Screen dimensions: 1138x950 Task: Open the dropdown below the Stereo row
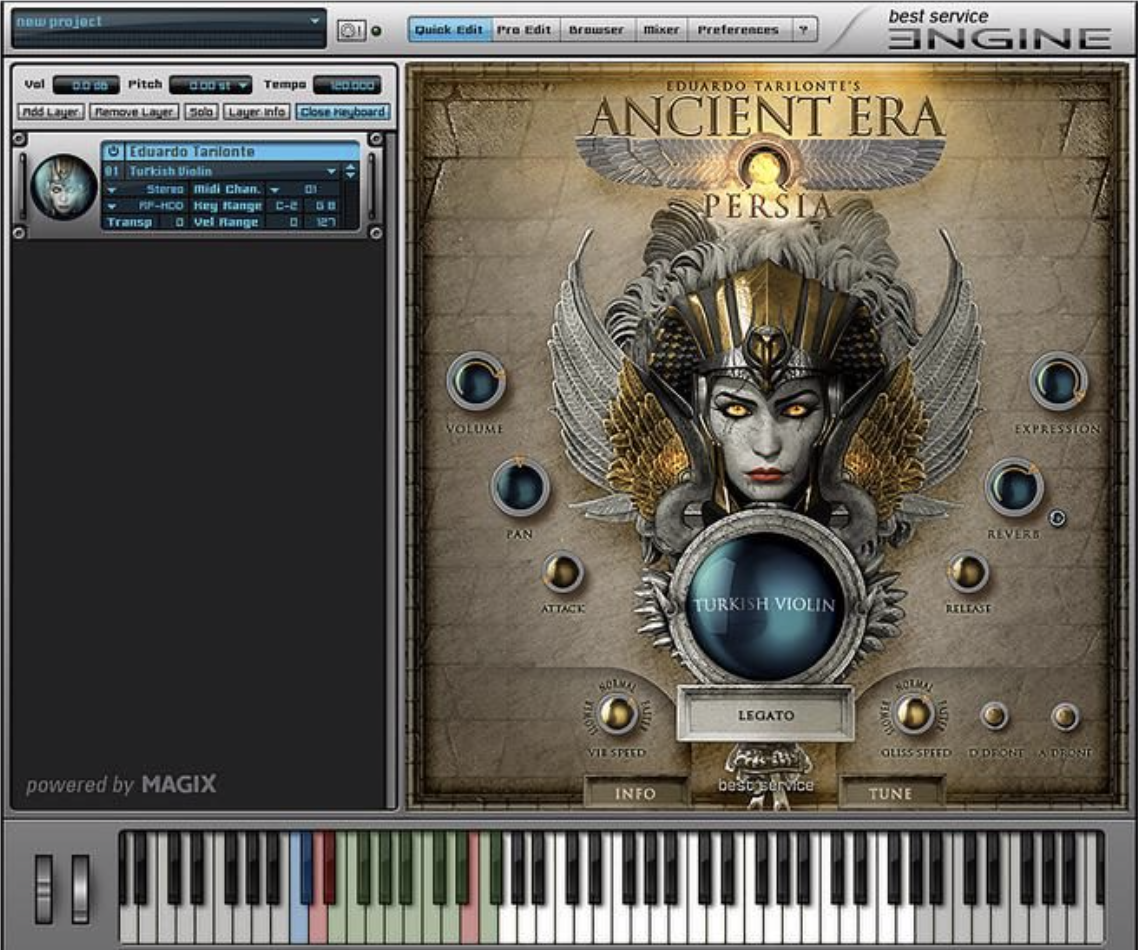[112, 206]
